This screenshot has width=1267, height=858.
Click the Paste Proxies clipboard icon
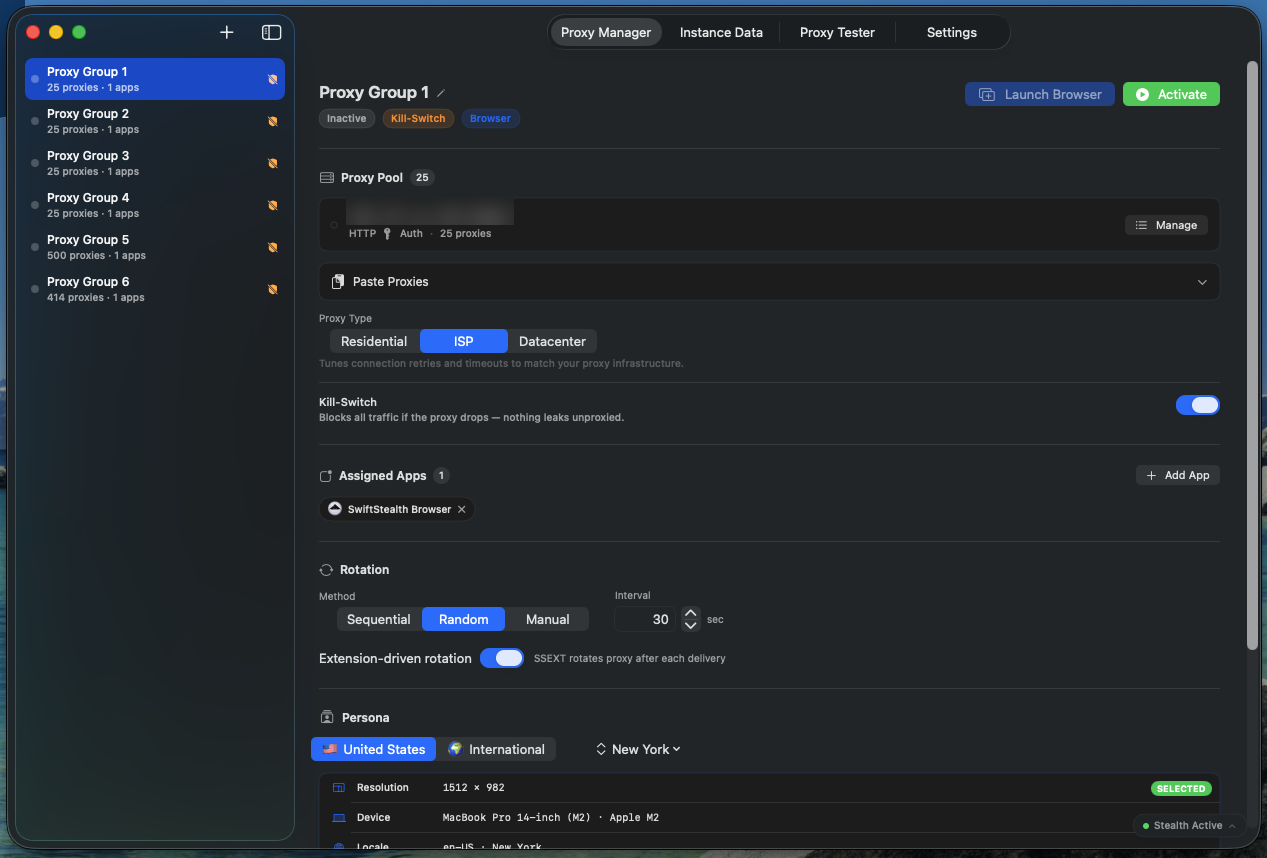(338, 282)
